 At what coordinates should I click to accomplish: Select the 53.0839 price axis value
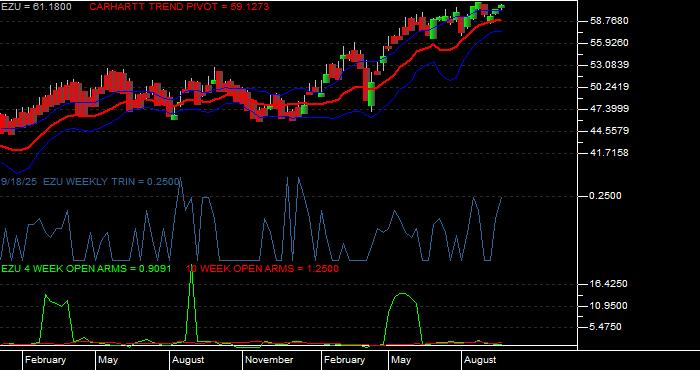click(609, 65)
